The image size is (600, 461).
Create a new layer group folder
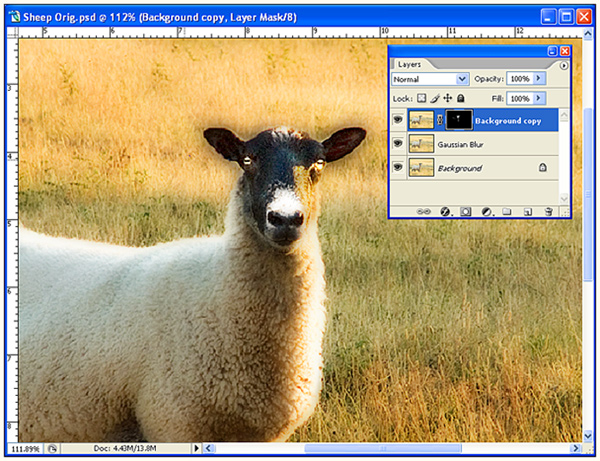coord(507,212)
